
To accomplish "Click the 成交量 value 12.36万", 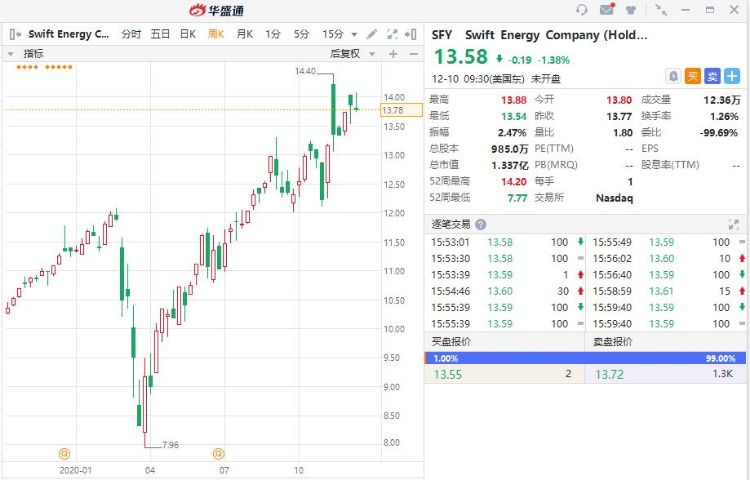I will [x=722, y=100].
